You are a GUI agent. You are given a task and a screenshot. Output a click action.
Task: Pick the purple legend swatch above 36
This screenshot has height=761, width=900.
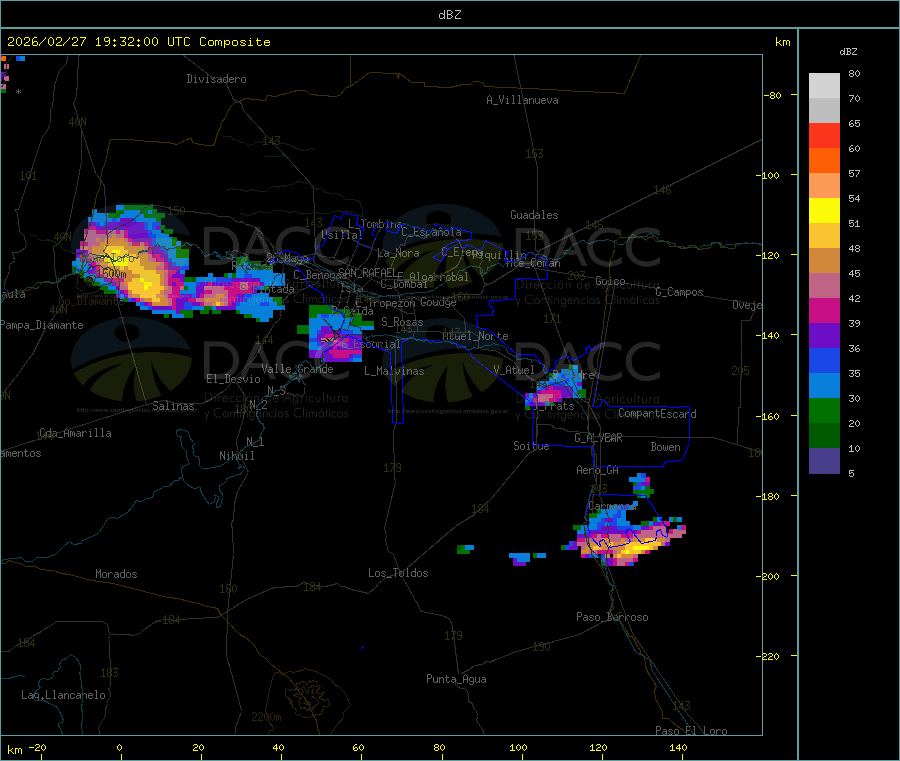(824, 336)
